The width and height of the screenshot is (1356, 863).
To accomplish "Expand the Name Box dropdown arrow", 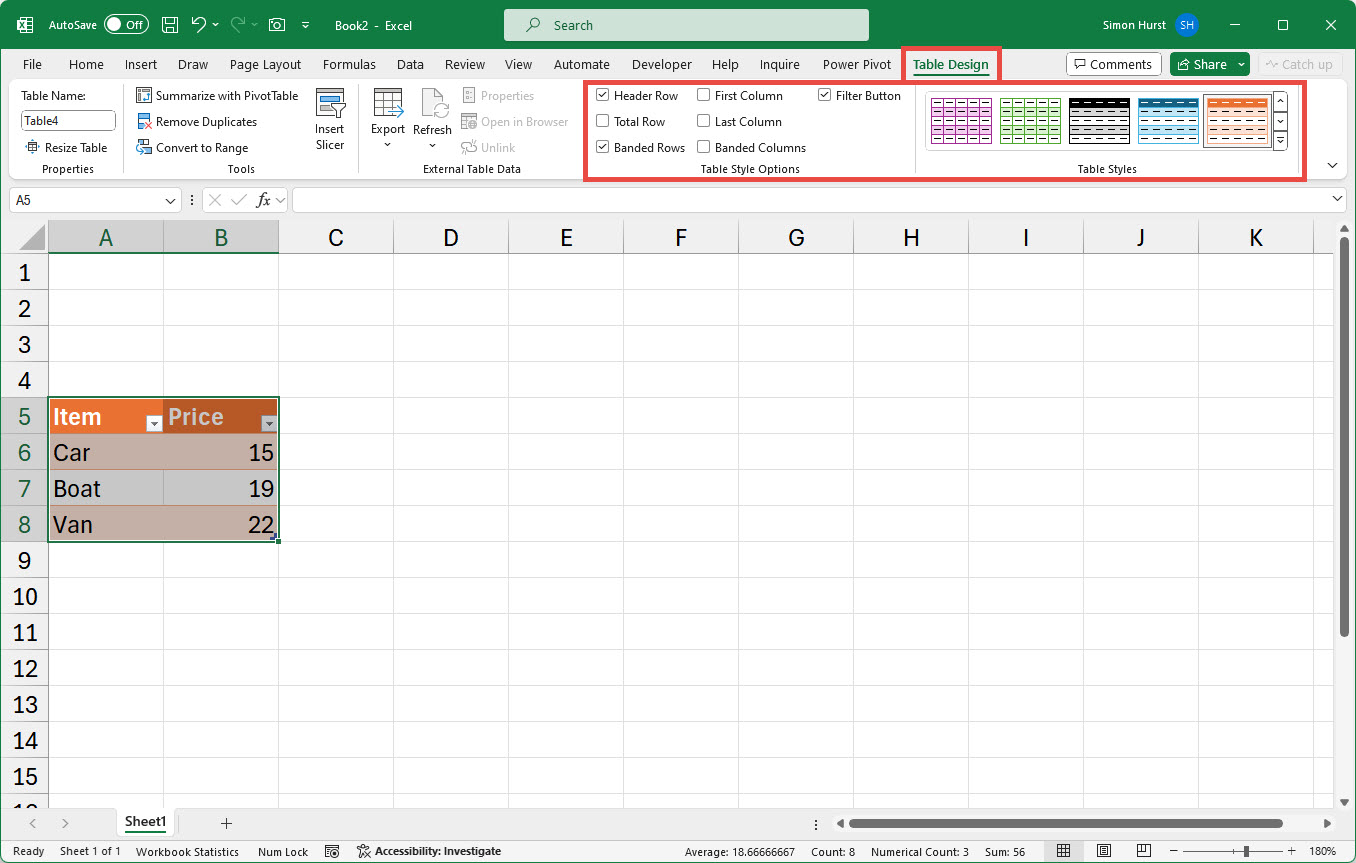I will point(170,201).
